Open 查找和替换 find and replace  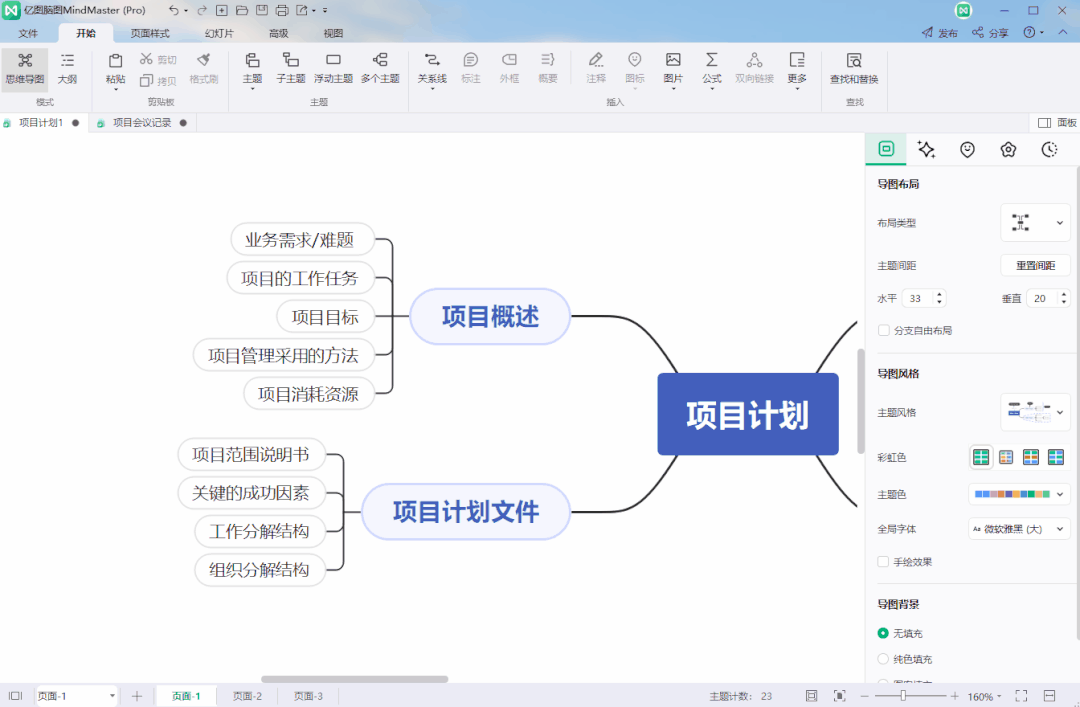tap(854, 68)
